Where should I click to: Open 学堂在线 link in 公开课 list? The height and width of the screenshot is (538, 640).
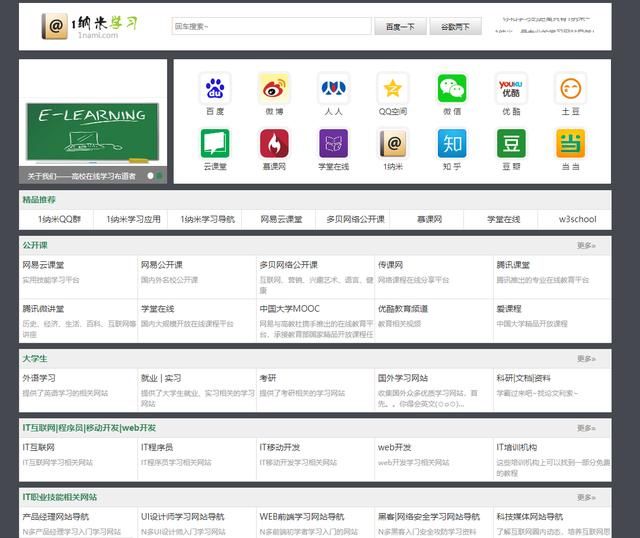coord(158,309)
